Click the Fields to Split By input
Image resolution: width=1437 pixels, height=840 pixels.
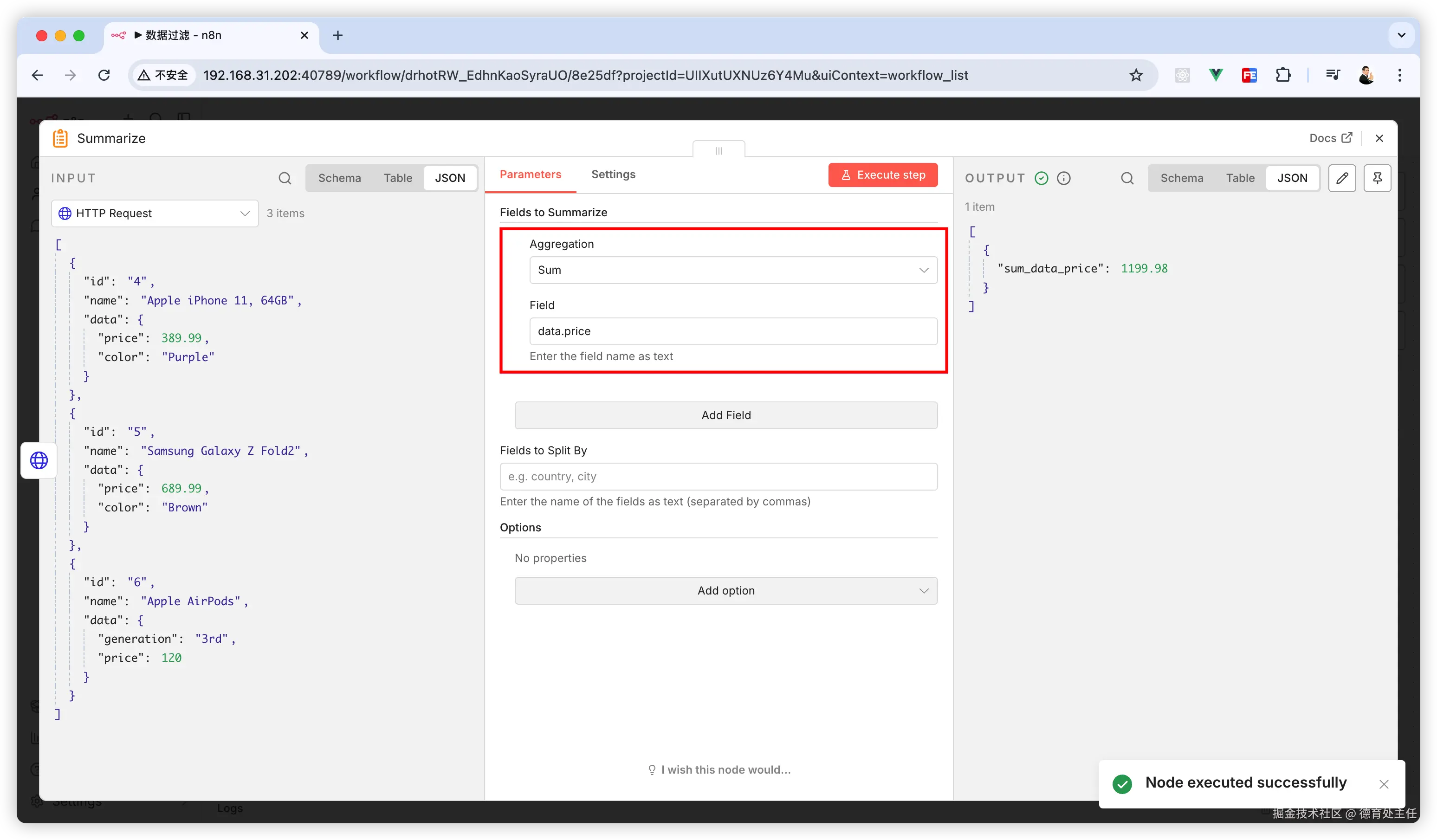pos(718,477)
